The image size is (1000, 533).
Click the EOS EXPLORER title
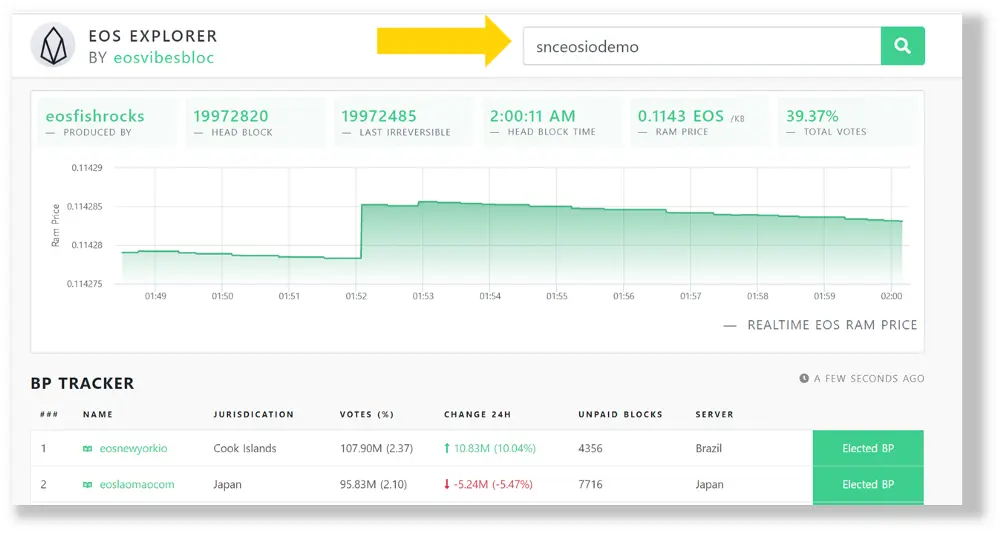click(153, 36)
